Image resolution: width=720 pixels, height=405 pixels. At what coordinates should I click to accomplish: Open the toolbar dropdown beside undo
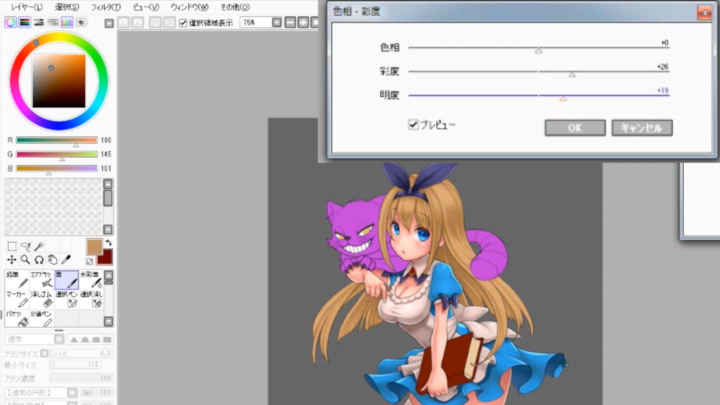pyautogui.click(x=109, y=23)
